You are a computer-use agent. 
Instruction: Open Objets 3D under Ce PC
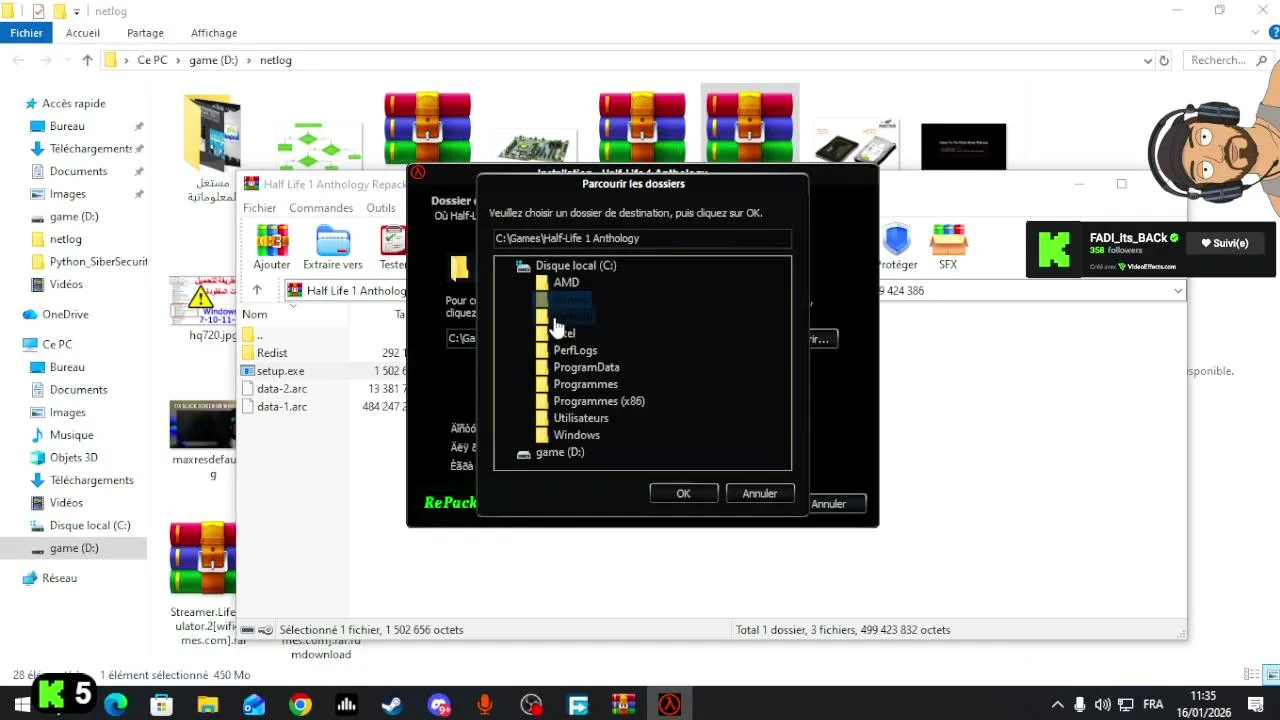click(73, 458)
